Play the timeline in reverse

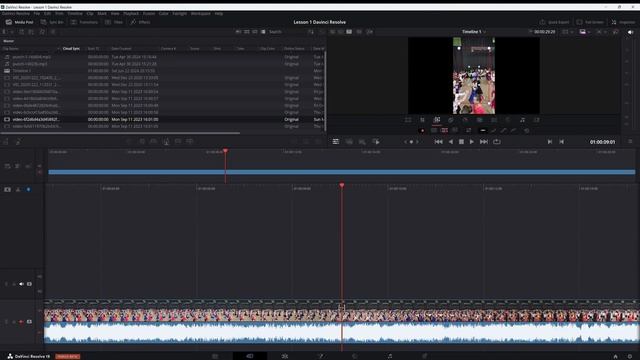(x=451, y=142)
